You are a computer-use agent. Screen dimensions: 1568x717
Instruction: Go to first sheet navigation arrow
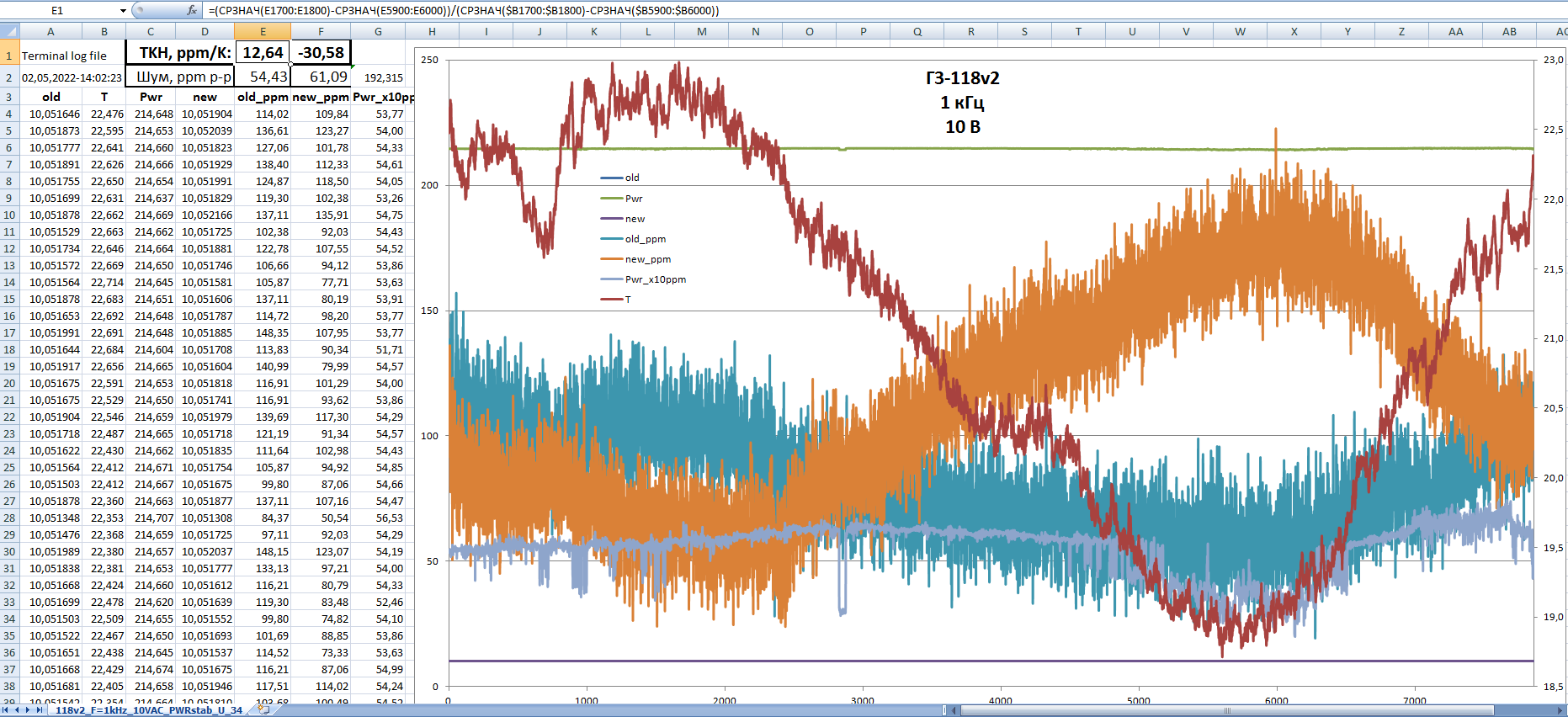pyautogui.click(x=5, y=710)
